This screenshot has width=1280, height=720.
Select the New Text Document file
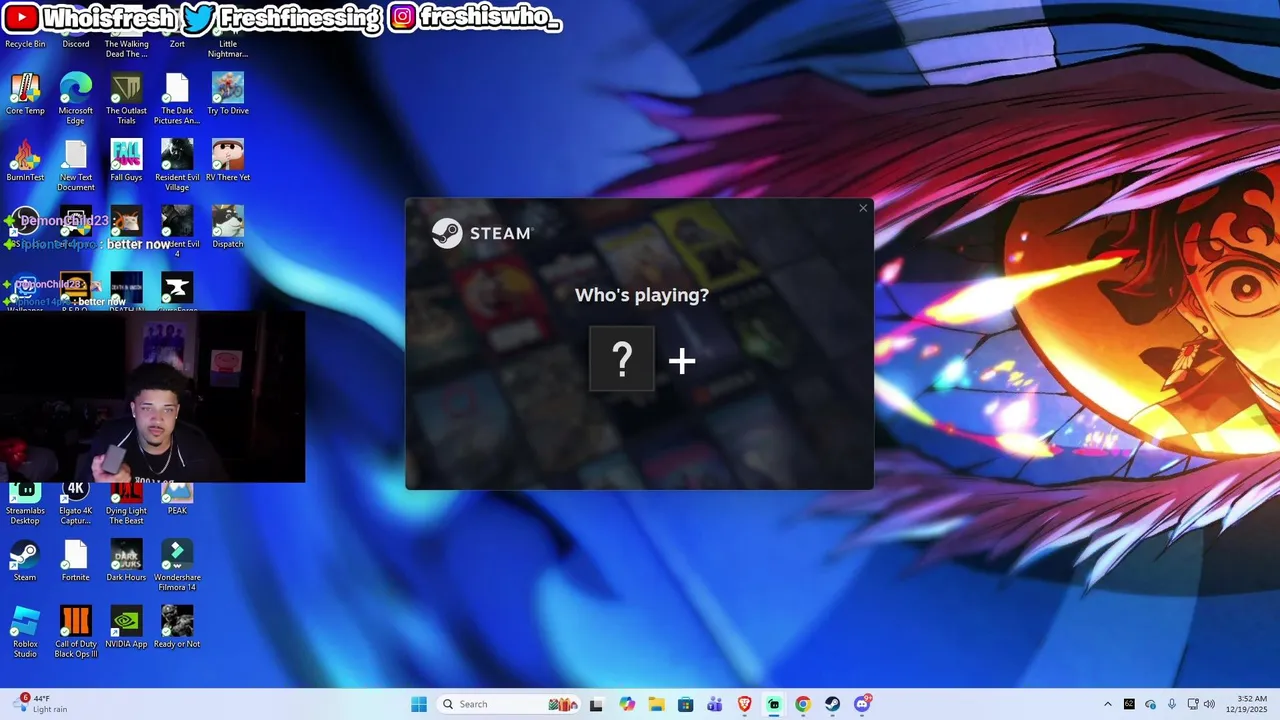tap(76, 165)
